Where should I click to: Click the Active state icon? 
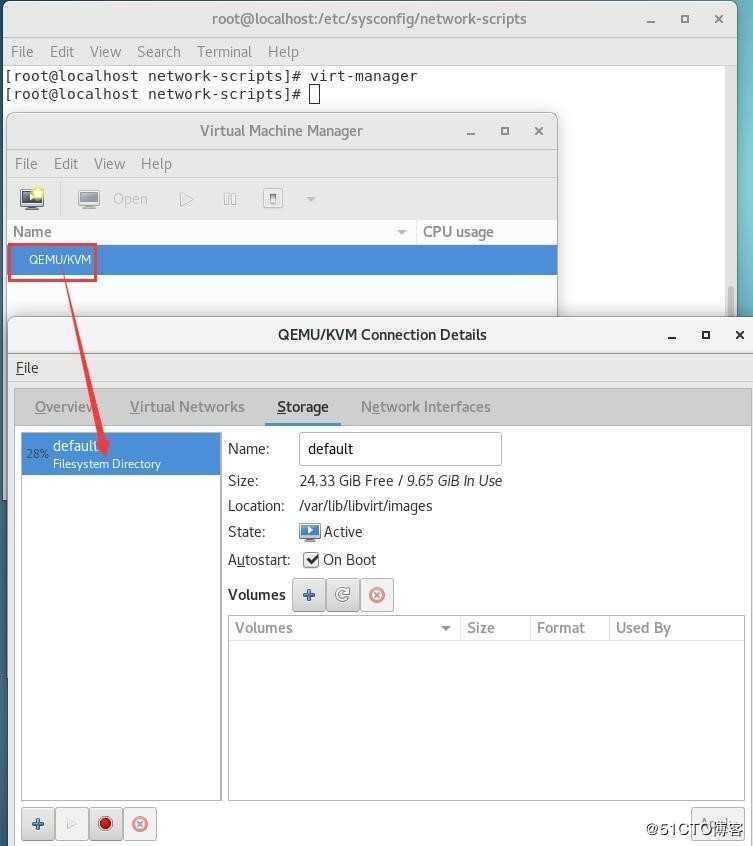[310, 532]
